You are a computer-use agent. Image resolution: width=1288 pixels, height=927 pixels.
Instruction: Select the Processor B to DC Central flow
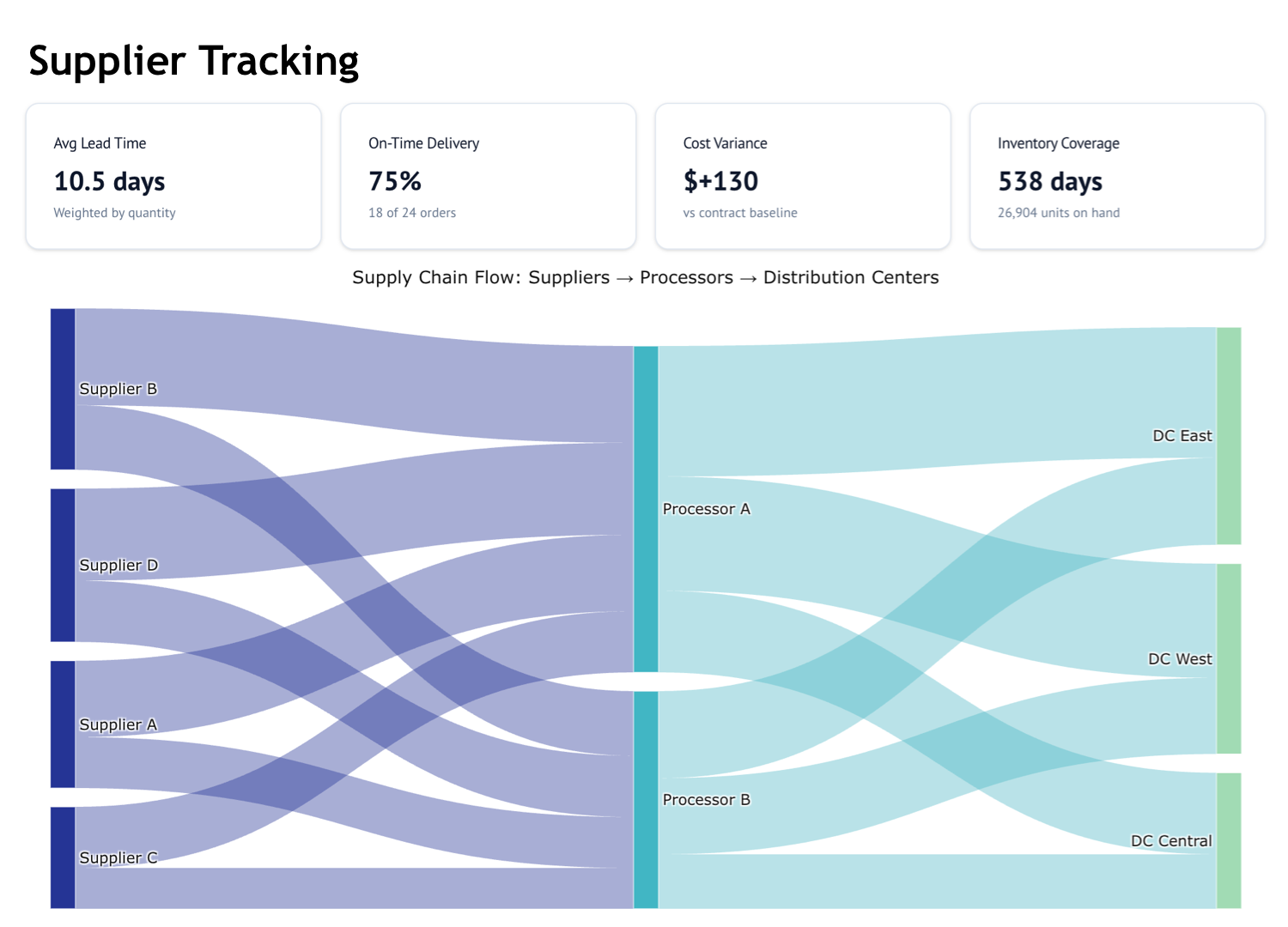936,882
